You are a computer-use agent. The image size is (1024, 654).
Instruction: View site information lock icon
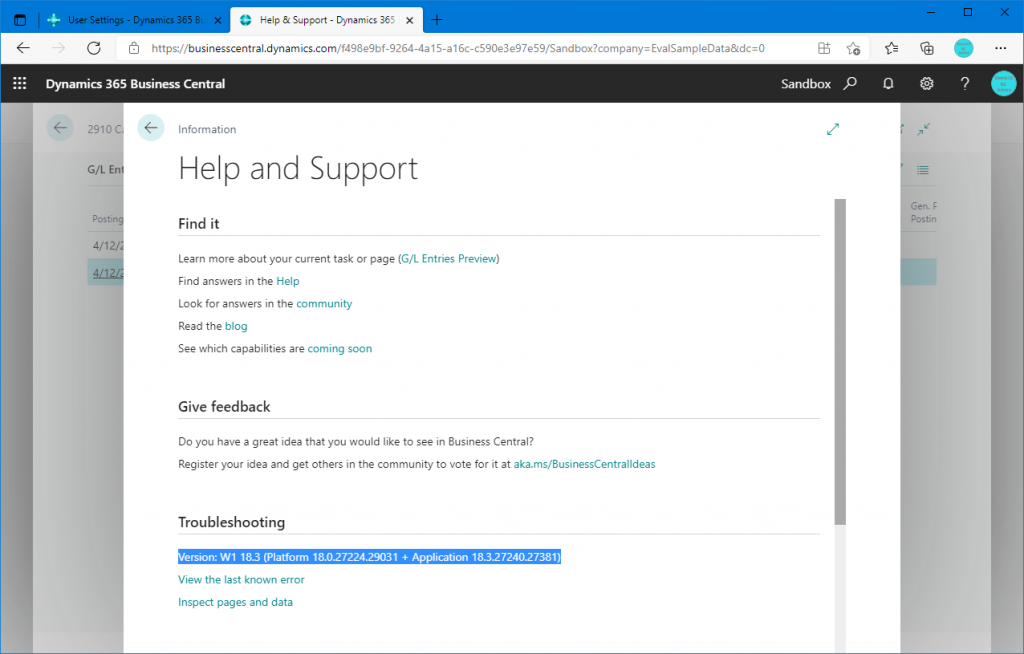coord(134,48)
